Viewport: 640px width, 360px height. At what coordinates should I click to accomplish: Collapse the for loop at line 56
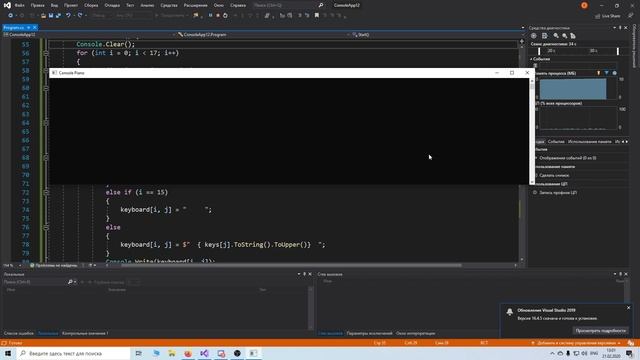click(46, 53)
